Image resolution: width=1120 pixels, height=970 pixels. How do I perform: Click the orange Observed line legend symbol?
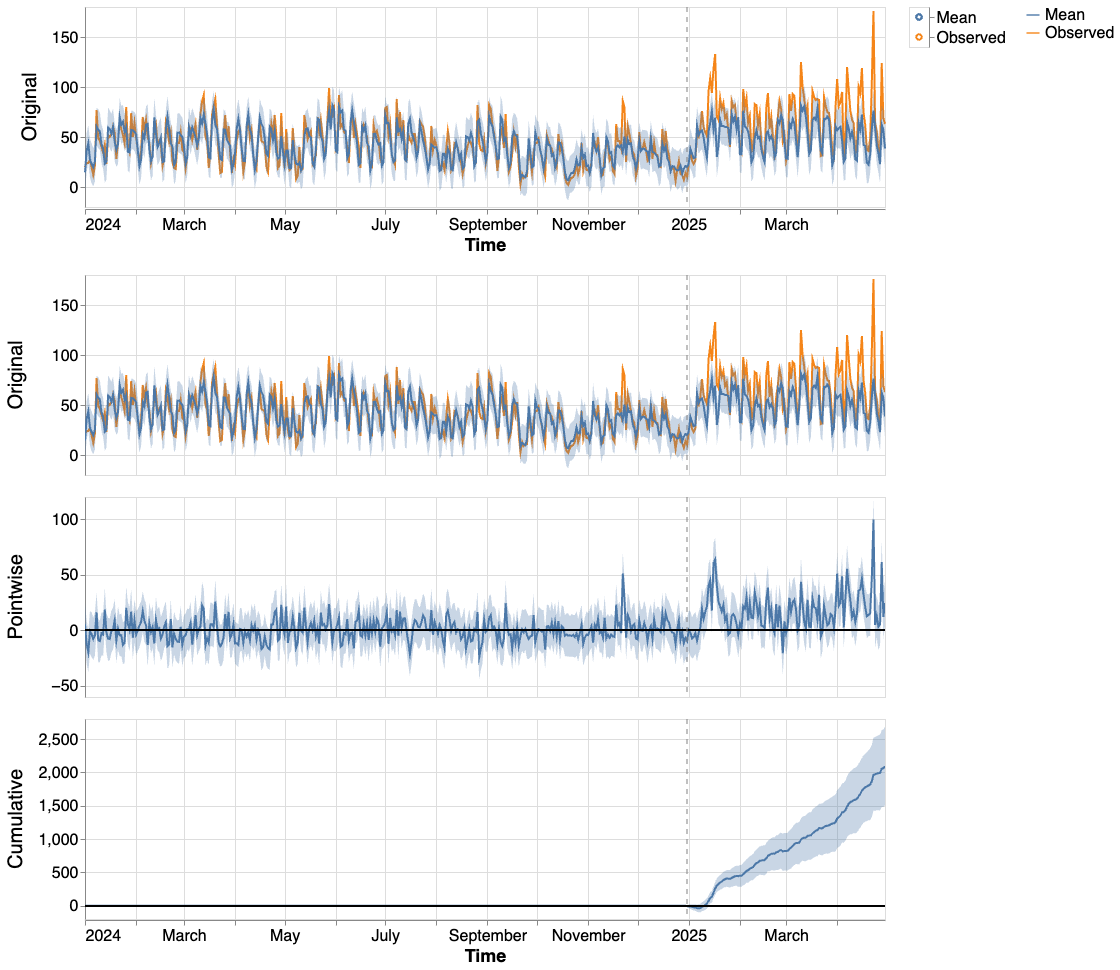tap(1033, 33)
